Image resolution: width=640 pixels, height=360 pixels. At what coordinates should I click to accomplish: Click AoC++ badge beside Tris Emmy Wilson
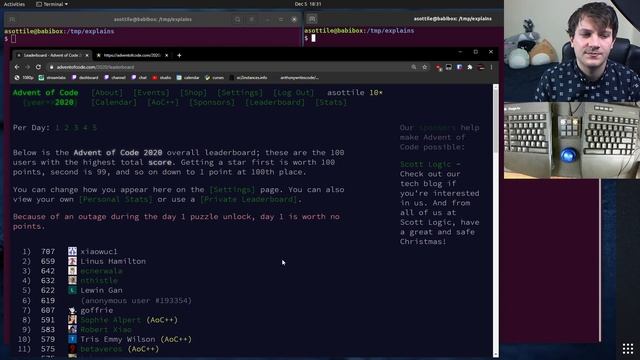(176, 340)
